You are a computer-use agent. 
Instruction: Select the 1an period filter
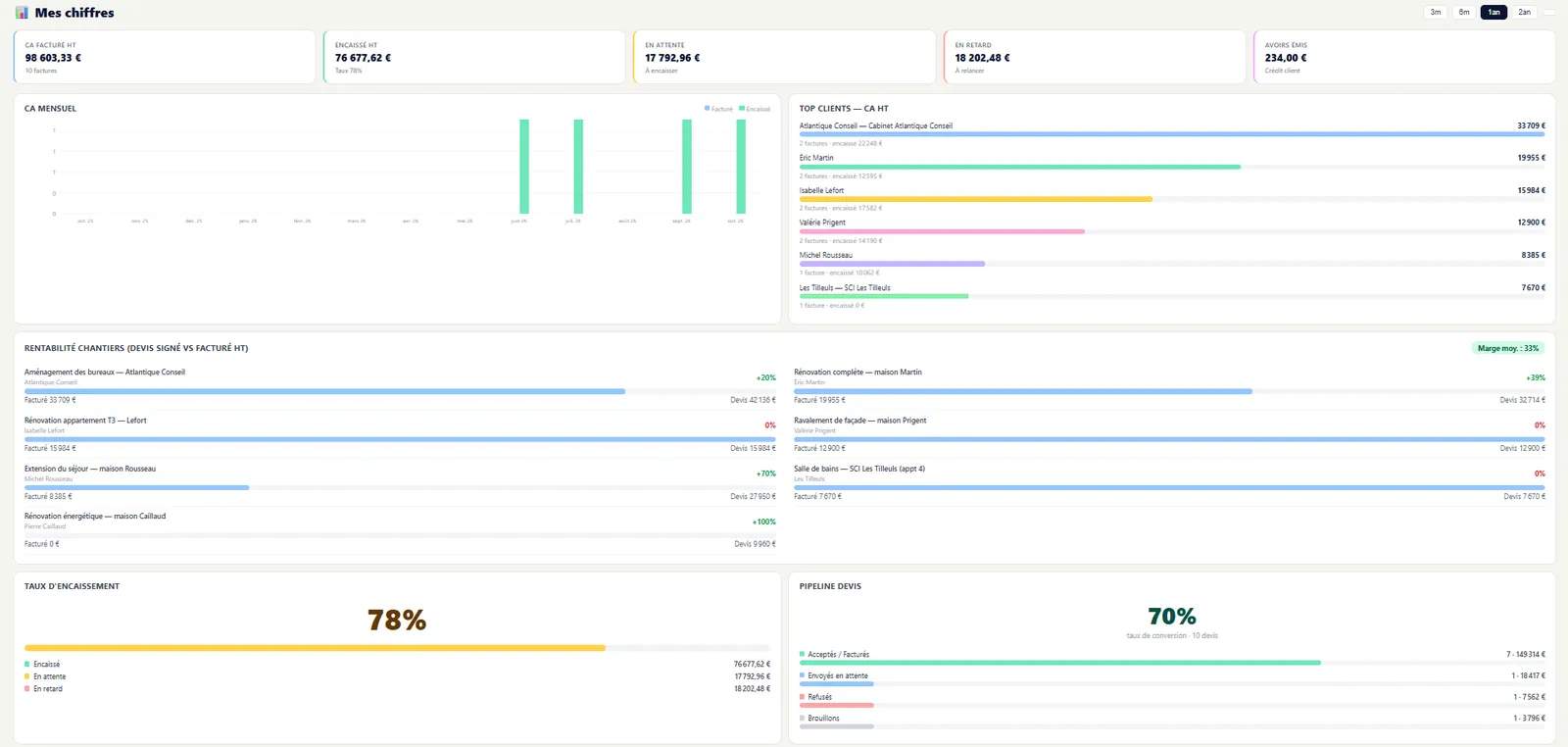1494,13
